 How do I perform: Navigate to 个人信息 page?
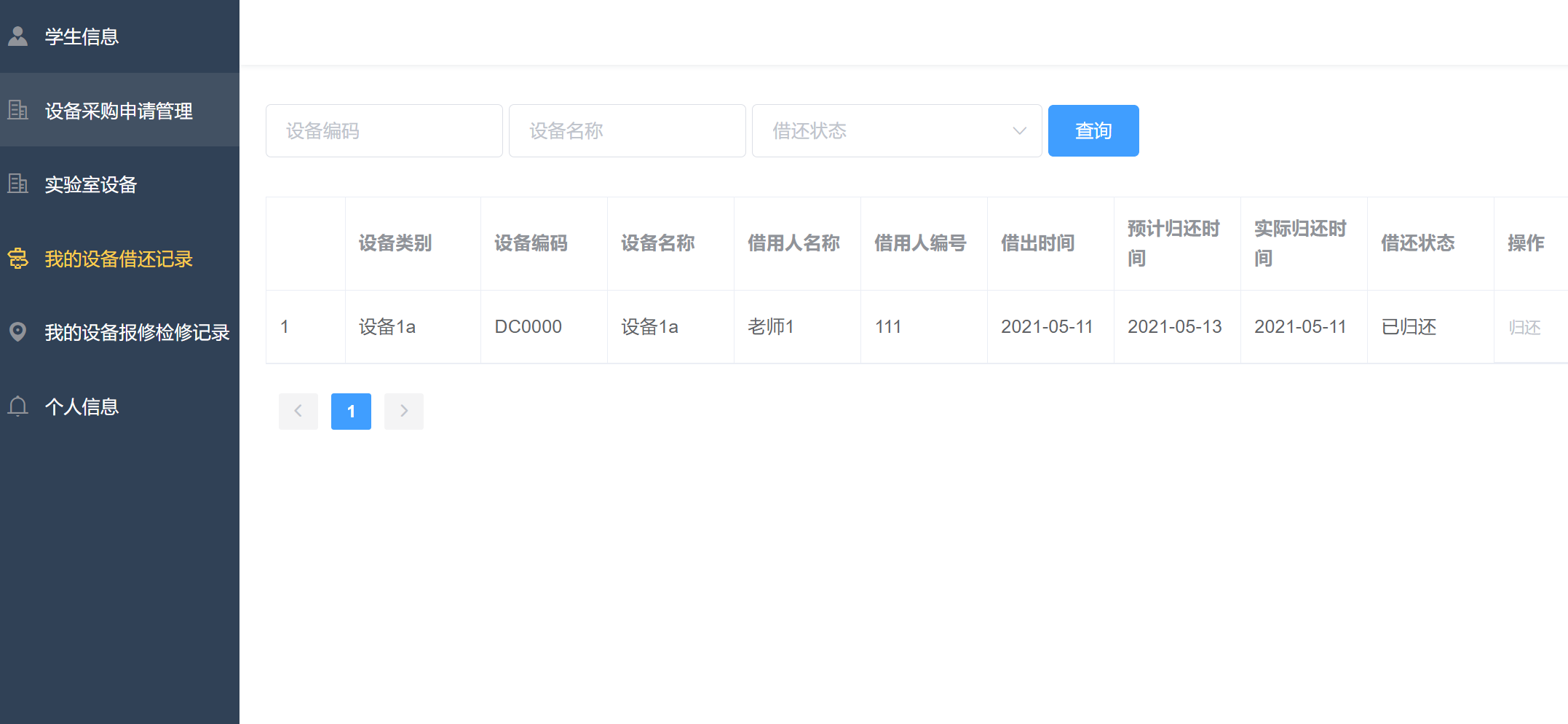(81, 406)
